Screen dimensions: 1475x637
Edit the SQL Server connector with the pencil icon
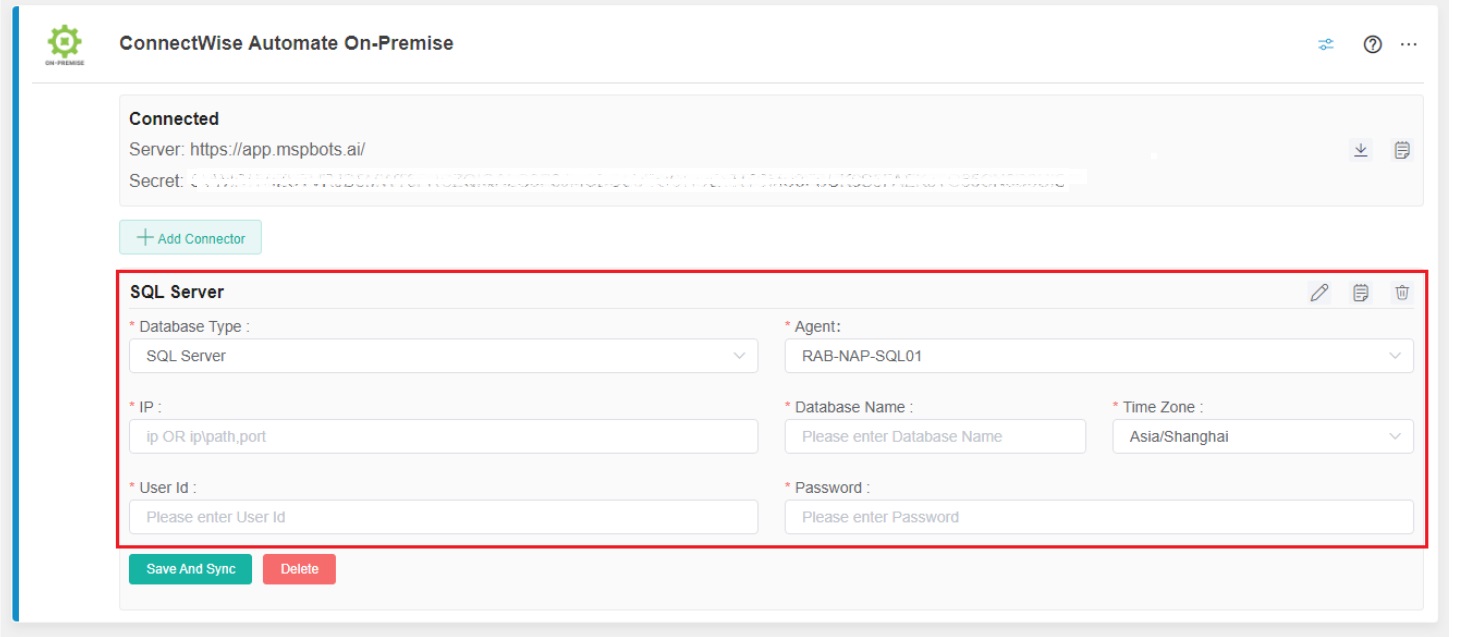pos(1319,290)
